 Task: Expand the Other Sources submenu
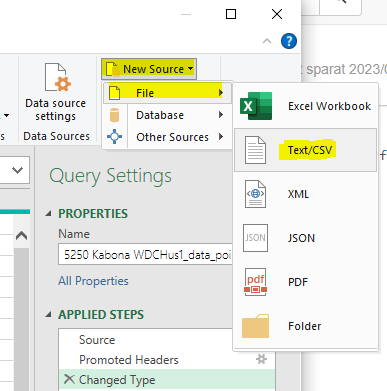(167, 137)
